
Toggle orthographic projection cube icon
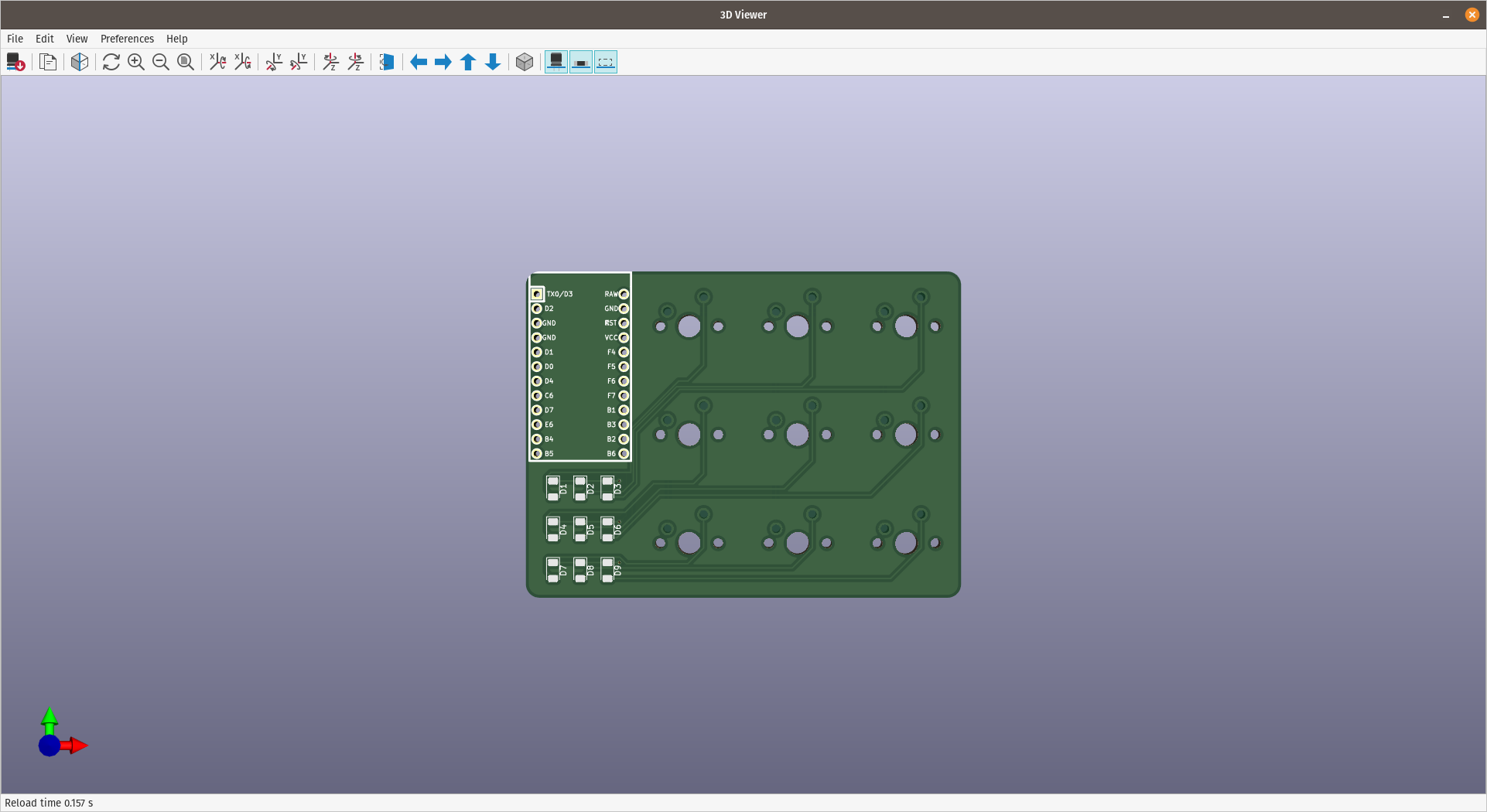tap(525, 62)
